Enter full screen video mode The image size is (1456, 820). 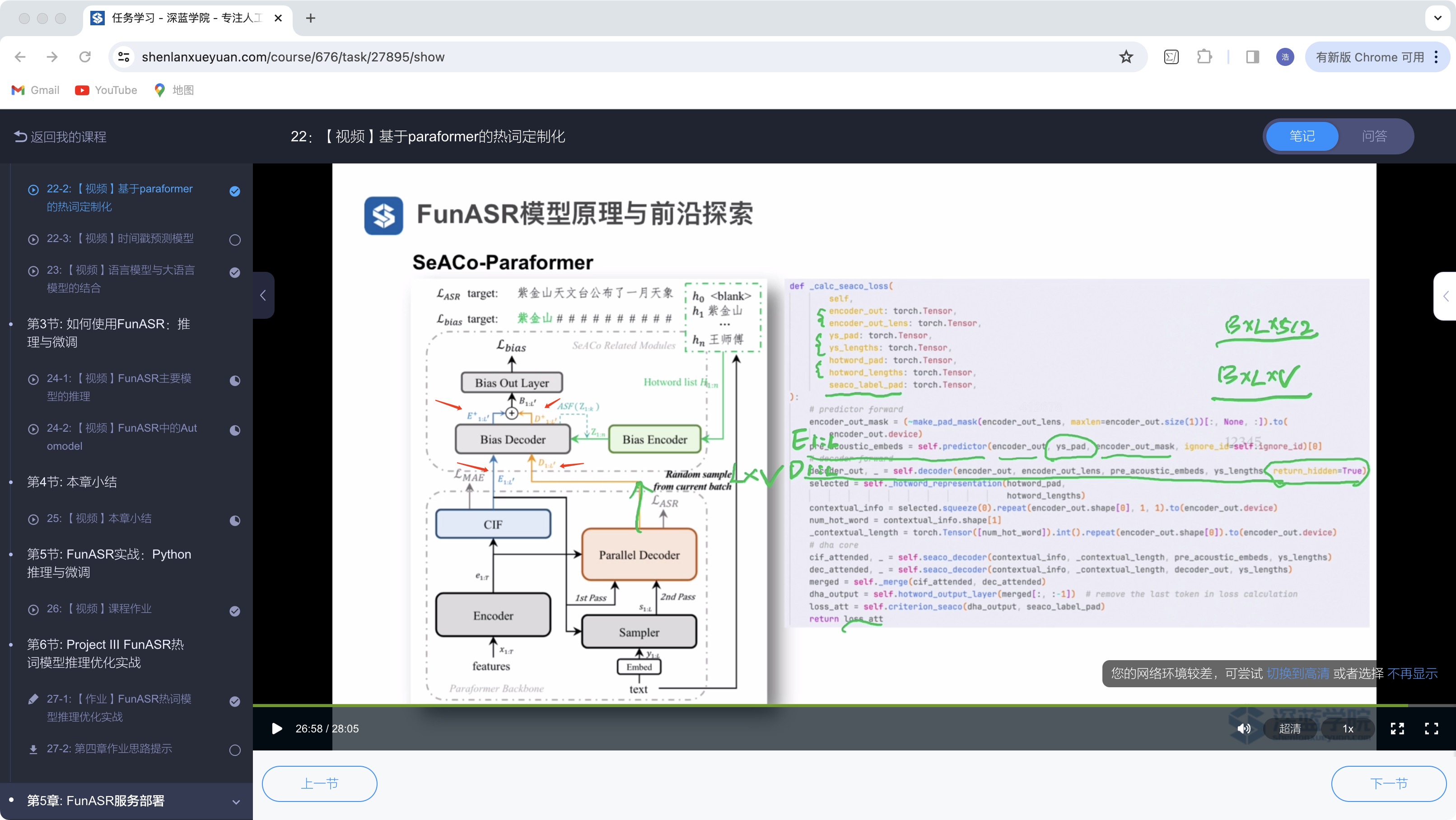point(1431,728)
